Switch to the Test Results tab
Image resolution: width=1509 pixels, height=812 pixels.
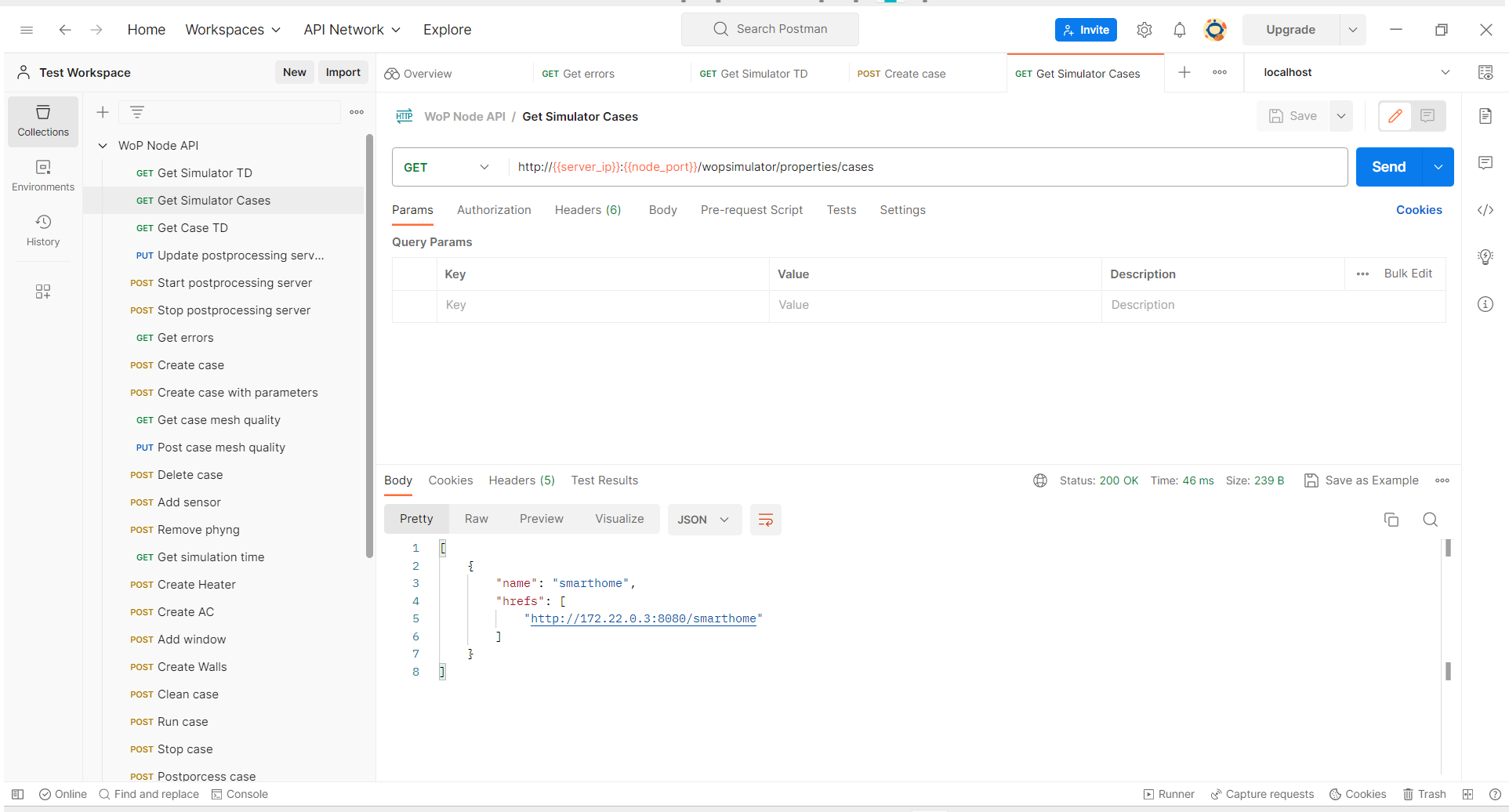tap(604, 480)
